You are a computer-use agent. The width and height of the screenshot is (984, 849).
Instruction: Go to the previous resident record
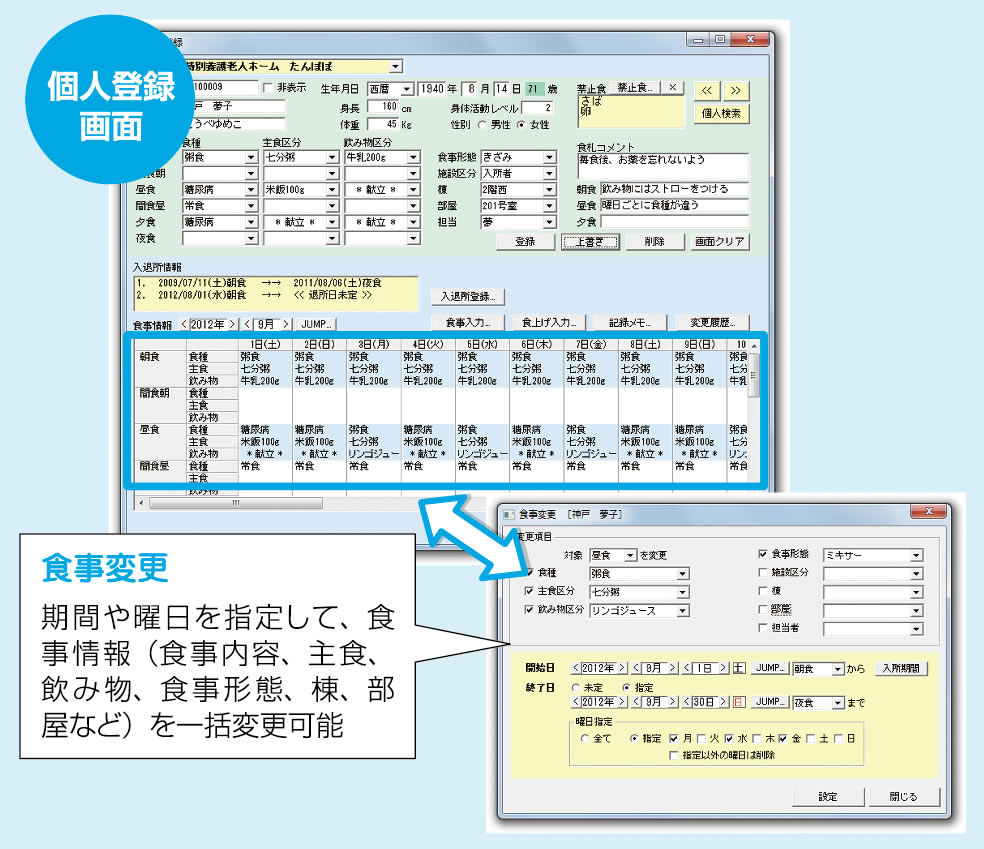pyautogui.click(x=706, y=90)
